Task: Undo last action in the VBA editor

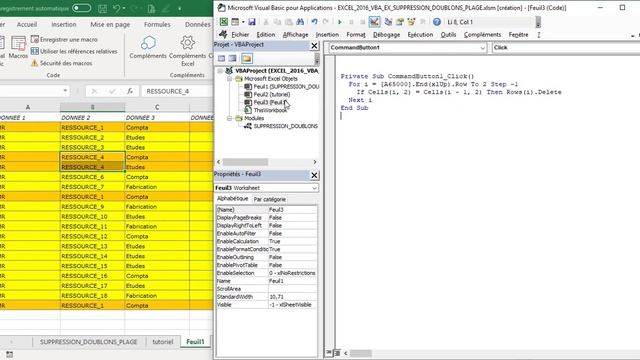Action: pyautogui.click(x=314, y=22)
